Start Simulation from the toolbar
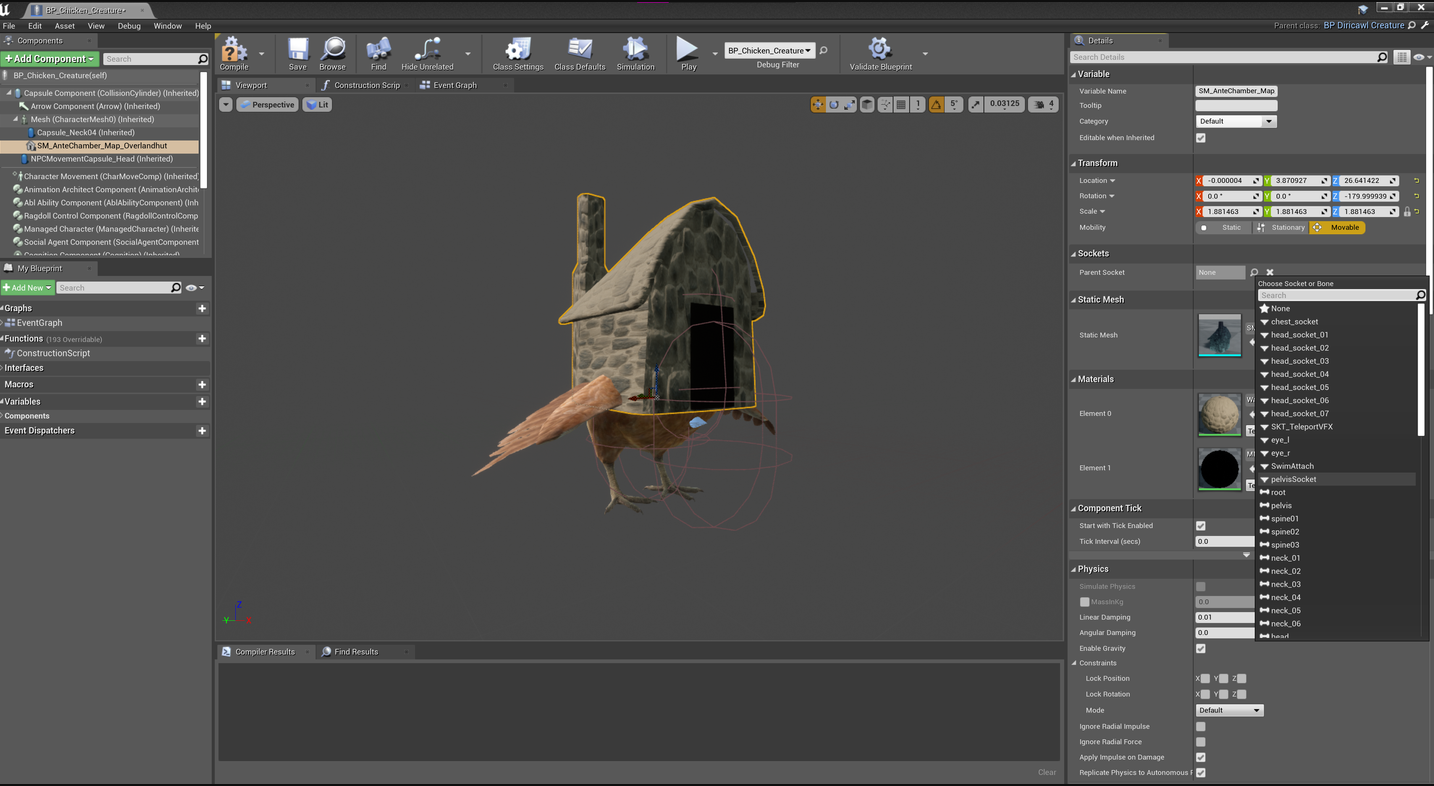The height and width of the screenshot is (786, 1434). (x=635, y=52)
